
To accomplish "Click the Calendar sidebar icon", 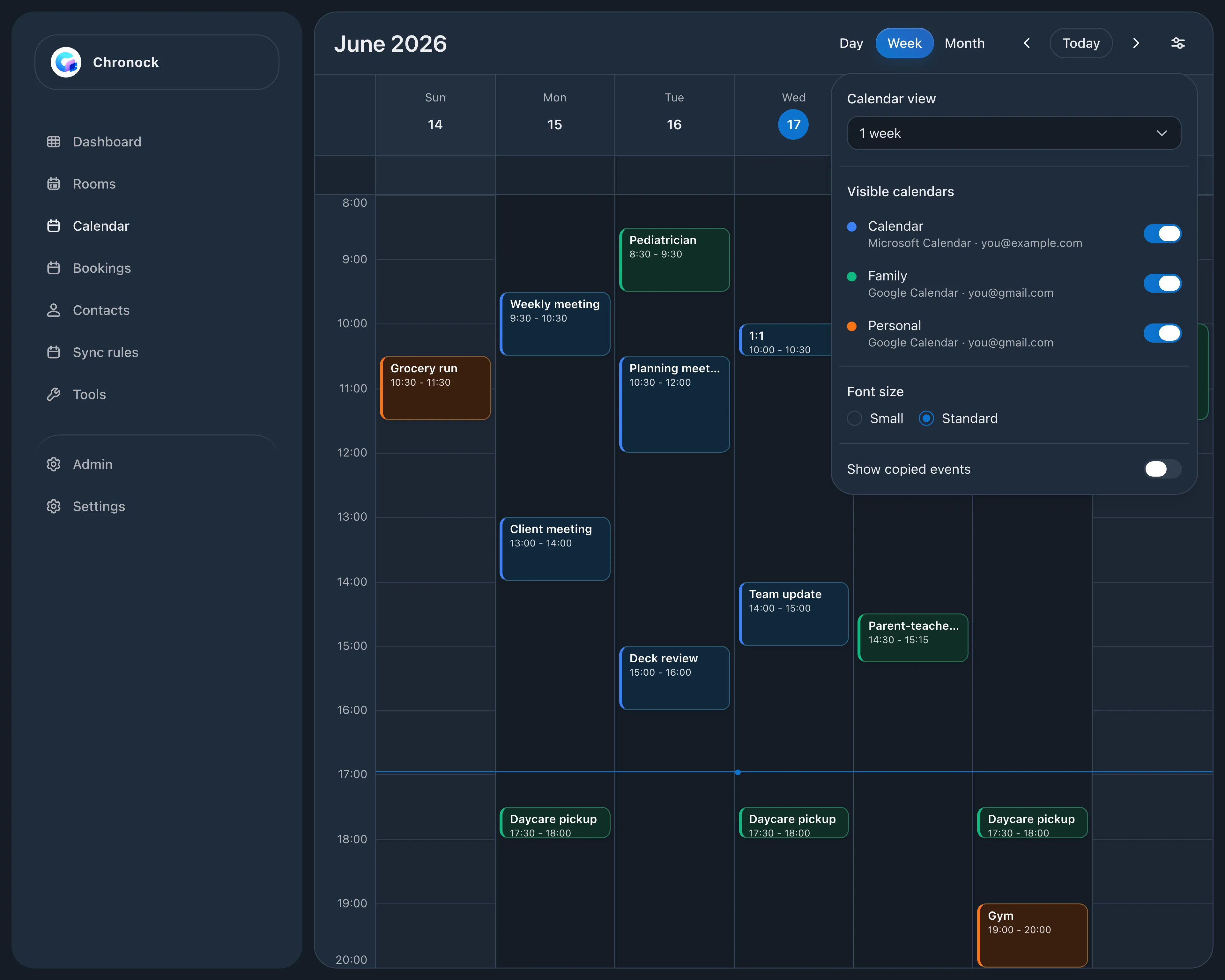I will (53, 226).
